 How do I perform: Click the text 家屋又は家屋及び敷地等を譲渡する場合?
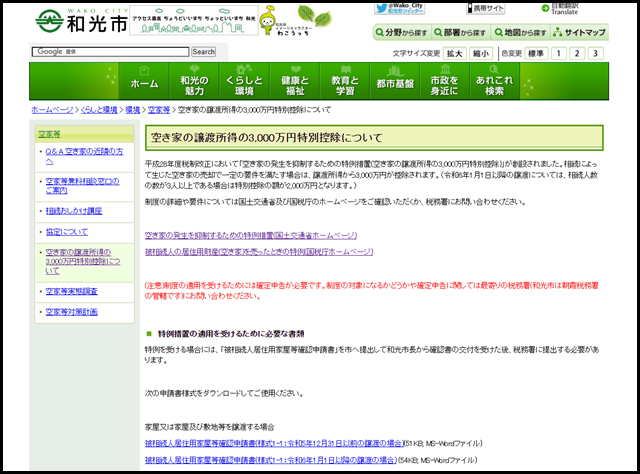click(209, 427)
